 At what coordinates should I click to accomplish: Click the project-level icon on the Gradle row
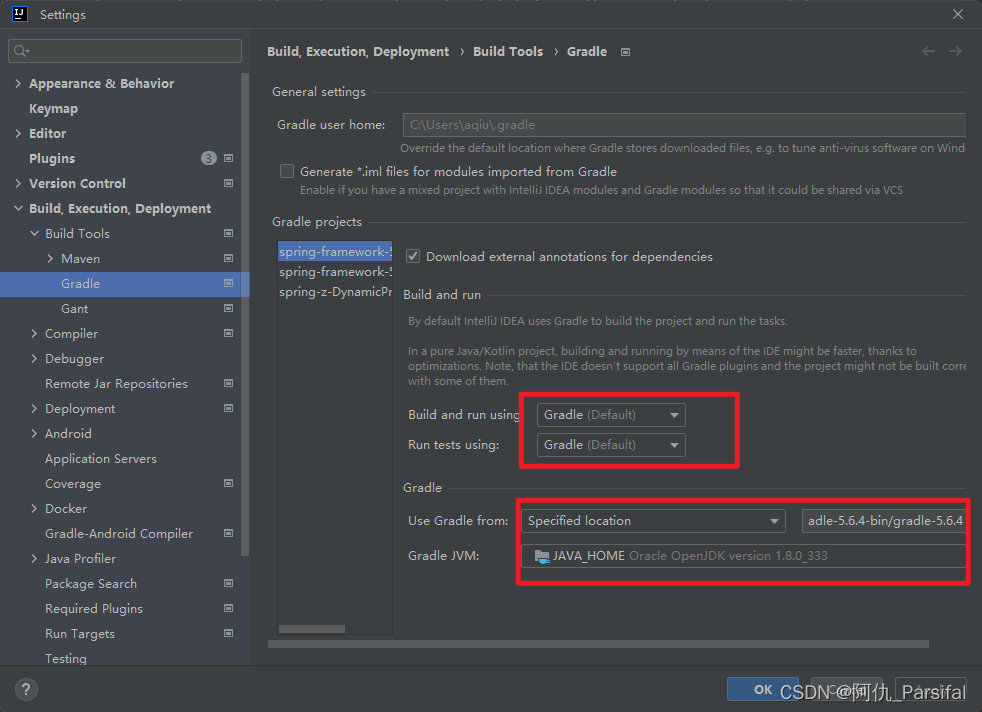[x=229, y=284]
